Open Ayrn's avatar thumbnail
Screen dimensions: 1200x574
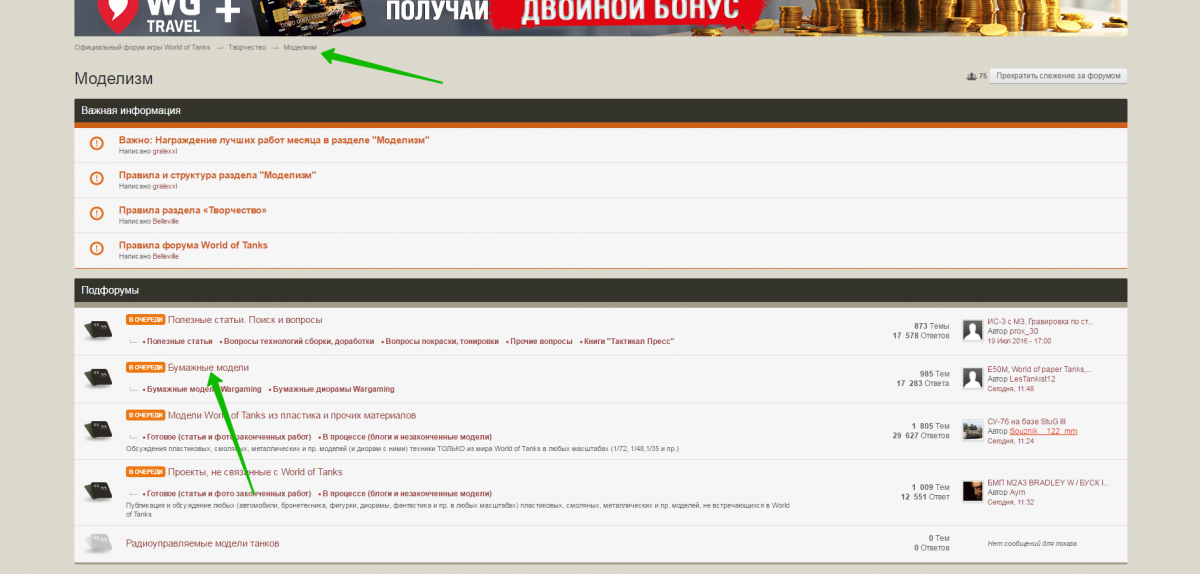click(x=971, y=490)
